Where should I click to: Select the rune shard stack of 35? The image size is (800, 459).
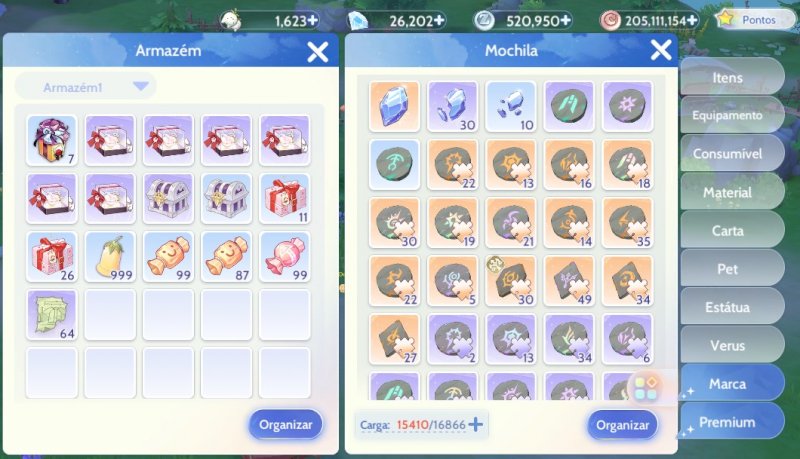[627, 223]
